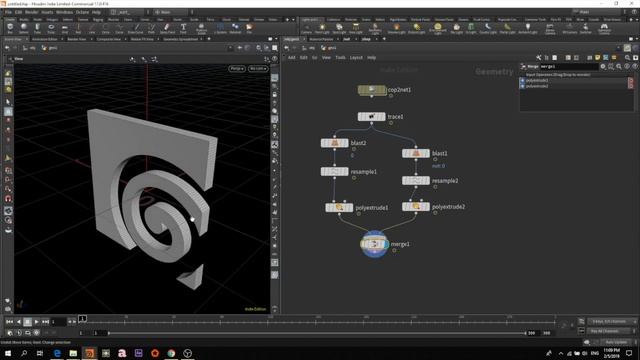Select first polyextrude1 input row
The height and width of the screenshot is (360, 640).
click(x=577, y=80)
